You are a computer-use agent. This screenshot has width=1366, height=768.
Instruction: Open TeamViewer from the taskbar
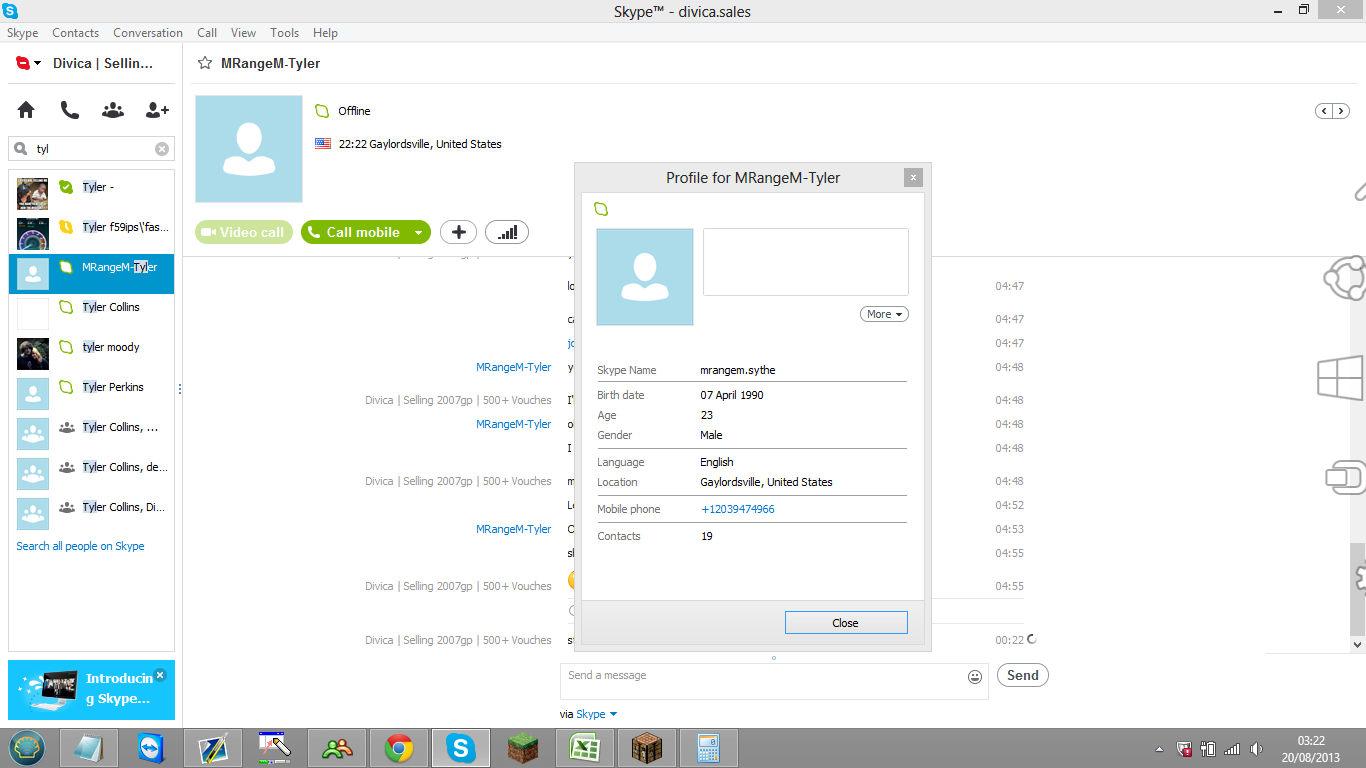151,748
